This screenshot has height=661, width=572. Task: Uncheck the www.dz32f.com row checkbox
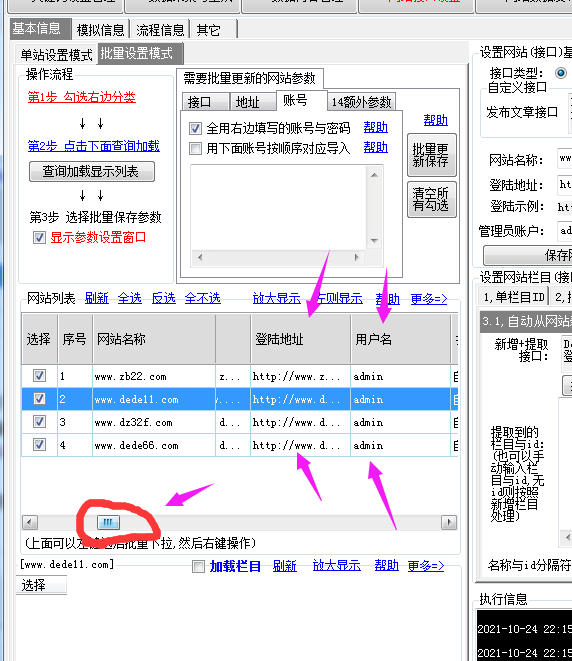tap(39, 422)
